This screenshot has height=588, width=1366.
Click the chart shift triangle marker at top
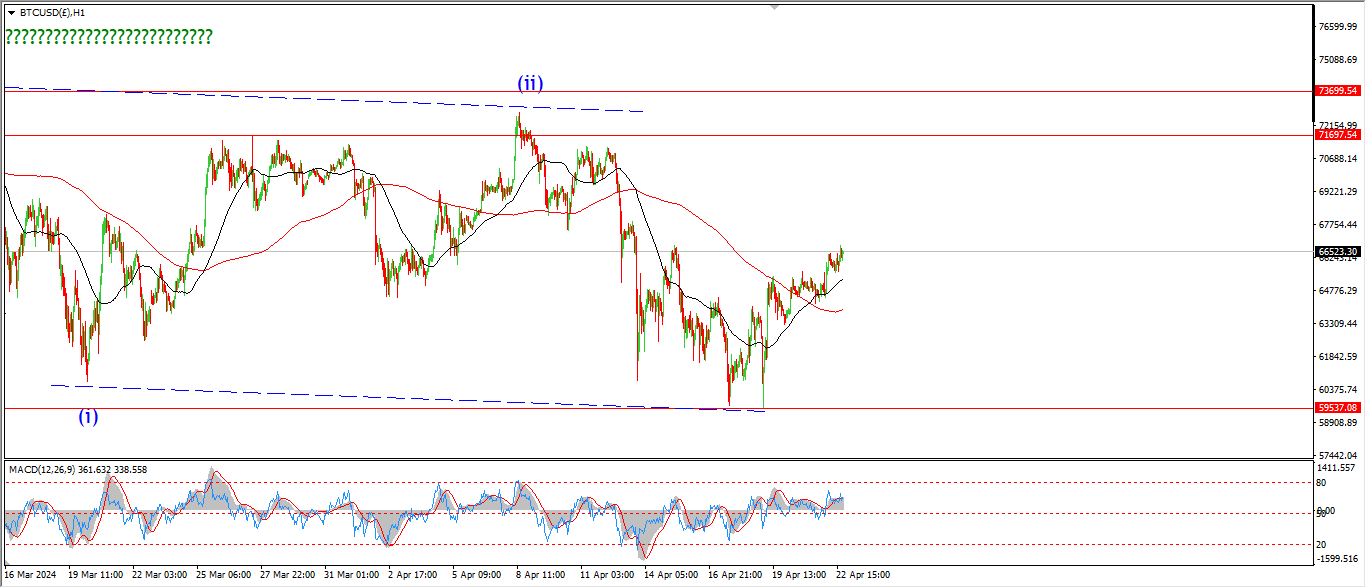coord(773,7)
